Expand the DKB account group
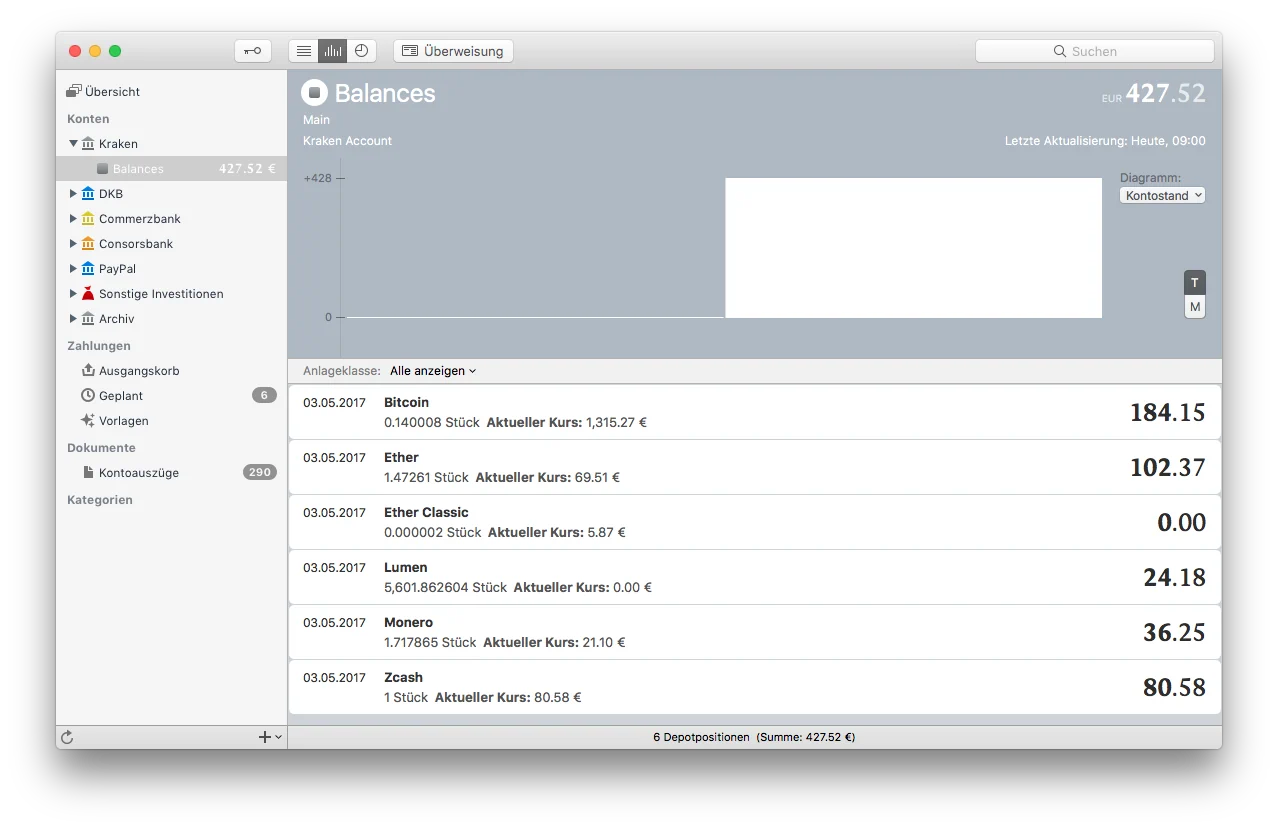Image resolution: width=1278 pixels, height=829 pixels. (x=73, y=194)
